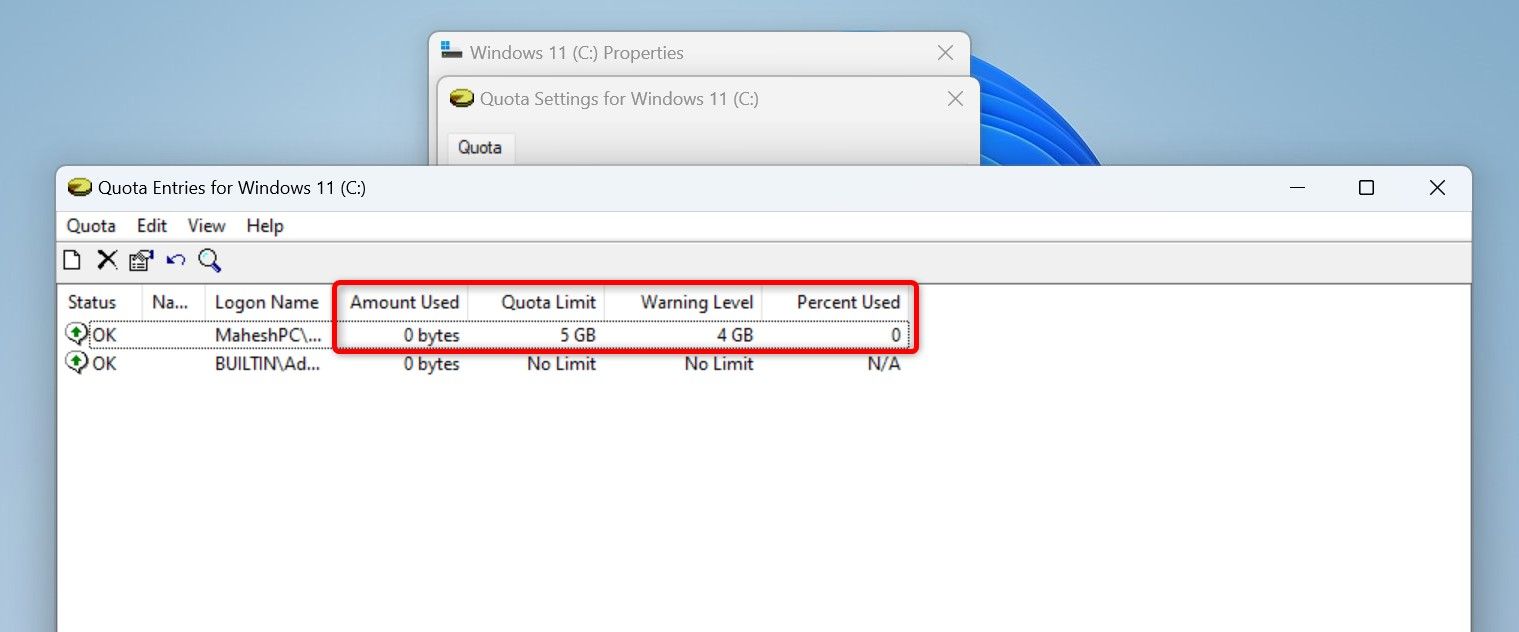Sort by the Logon Name column header
The image size is (1519, 632).
point(267,302)
